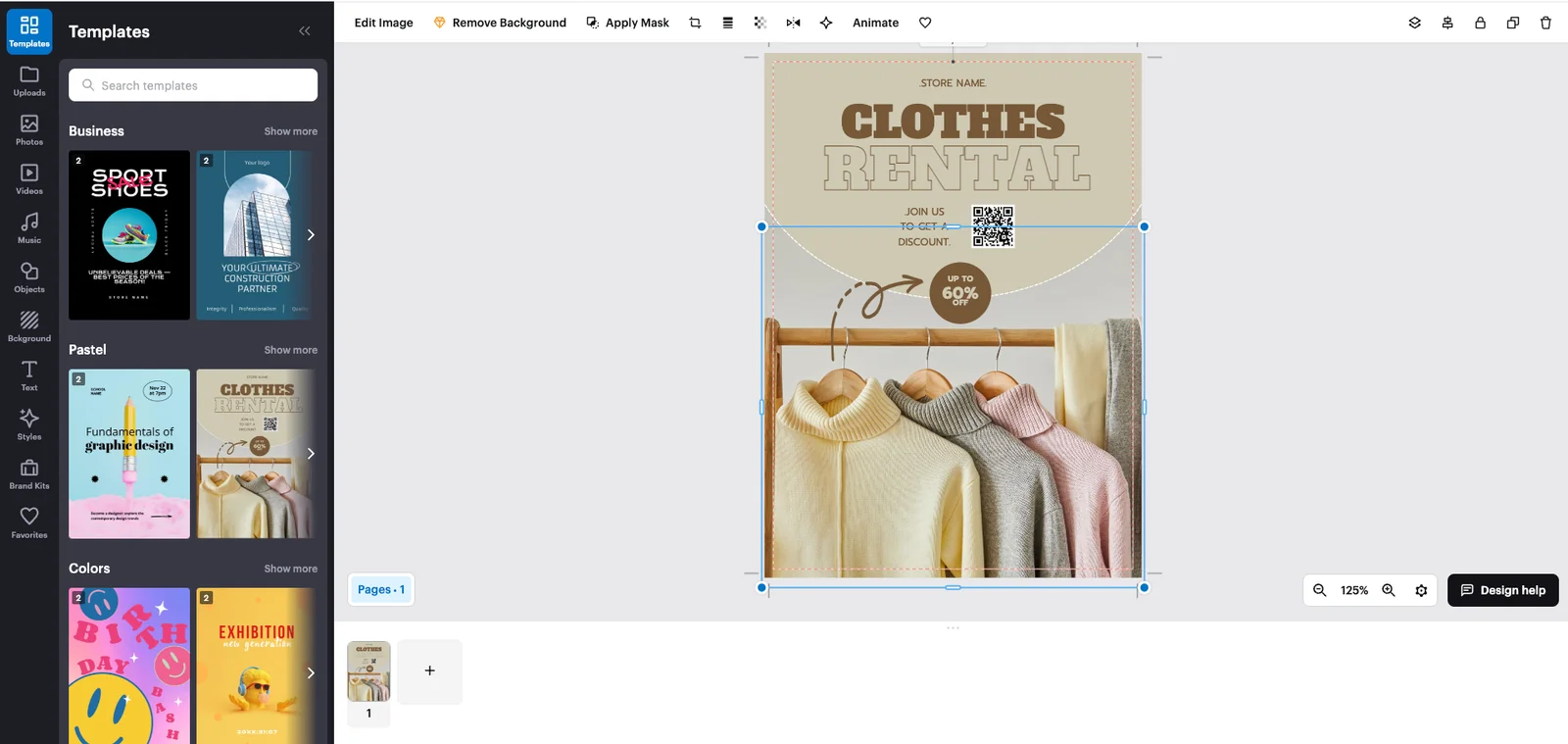This screenshot has width=1568, height=744.
Task: Advance the Colors templates carousel arrow
Action: click(311, 672)
